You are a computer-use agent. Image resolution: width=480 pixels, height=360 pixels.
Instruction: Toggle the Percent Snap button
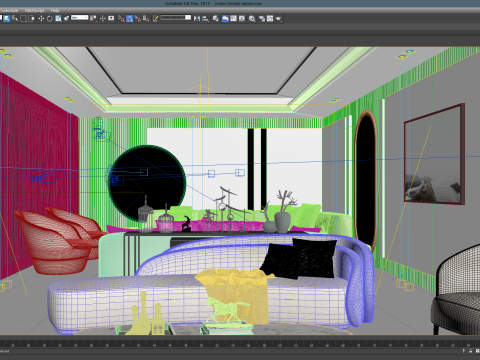138,18
